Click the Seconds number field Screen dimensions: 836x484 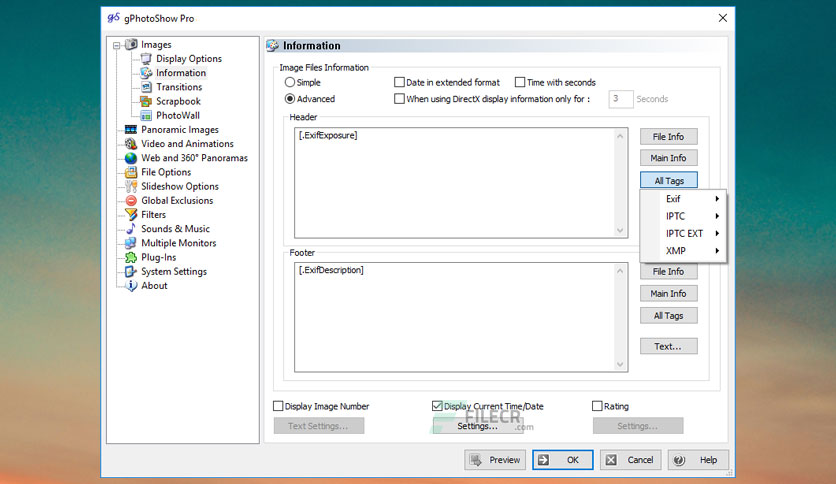(621, 99)
